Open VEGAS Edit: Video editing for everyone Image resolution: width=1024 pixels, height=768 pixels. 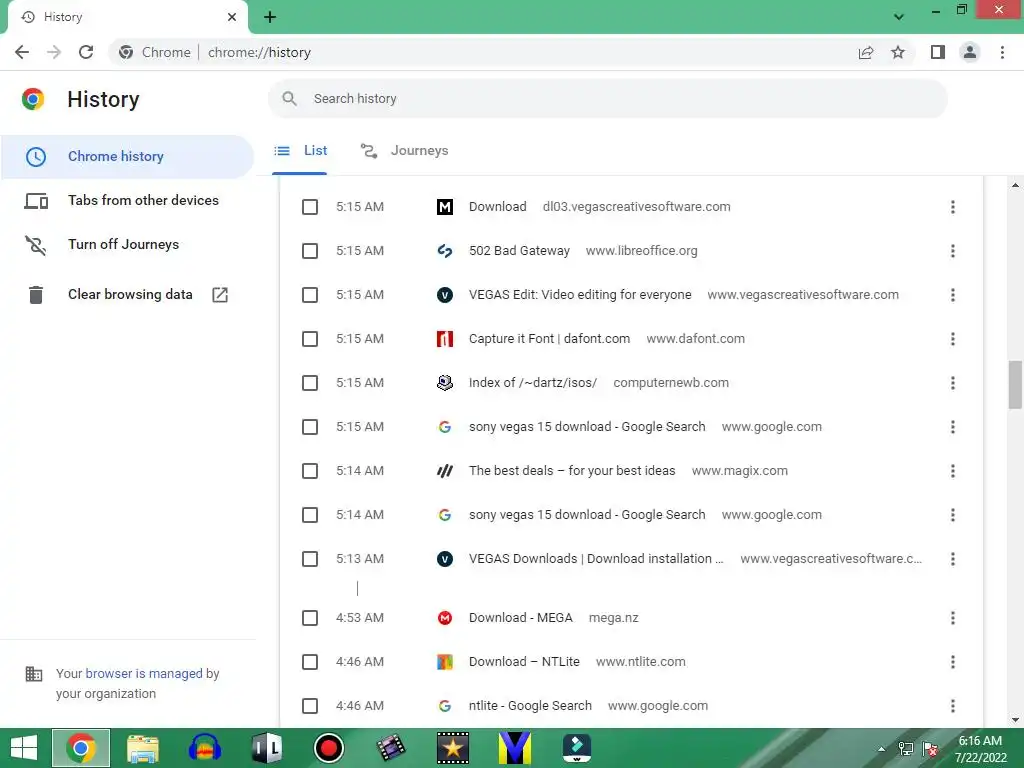click(580, 295)
